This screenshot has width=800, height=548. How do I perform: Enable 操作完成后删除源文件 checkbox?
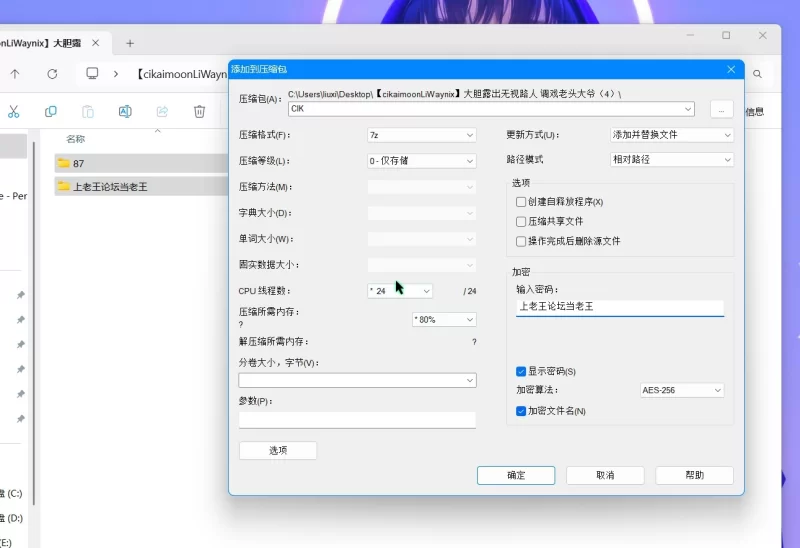click(x=521, y=241)
